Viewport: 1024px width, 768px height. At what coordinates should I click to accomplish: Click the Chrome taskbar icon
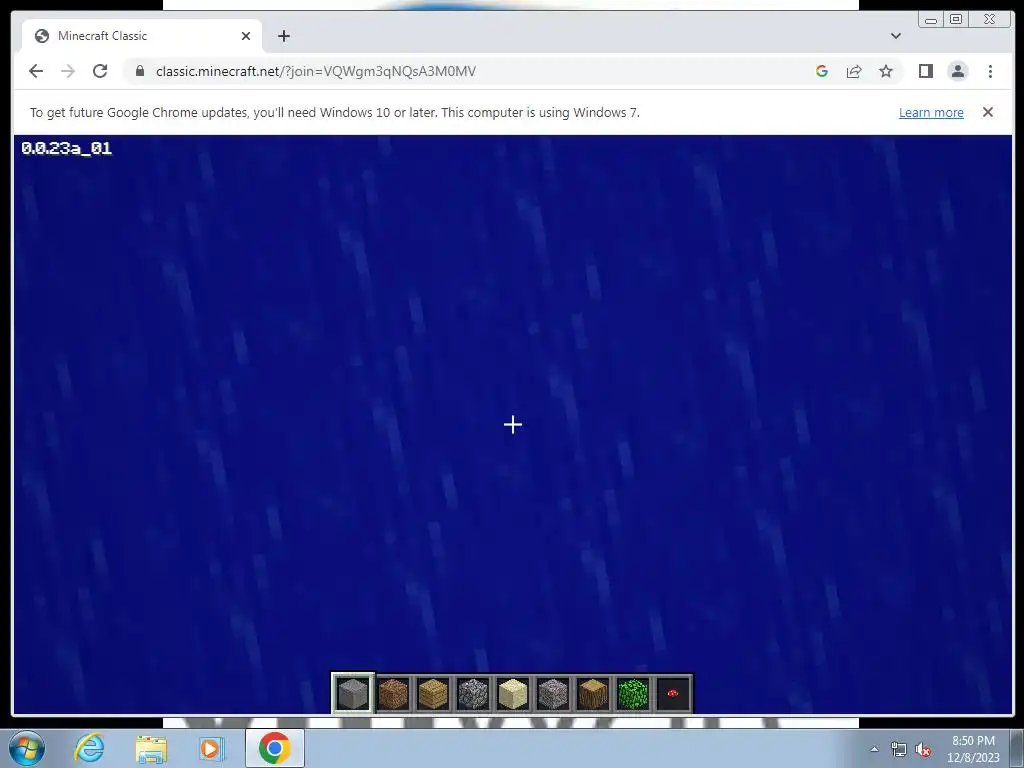click(274, 748)
